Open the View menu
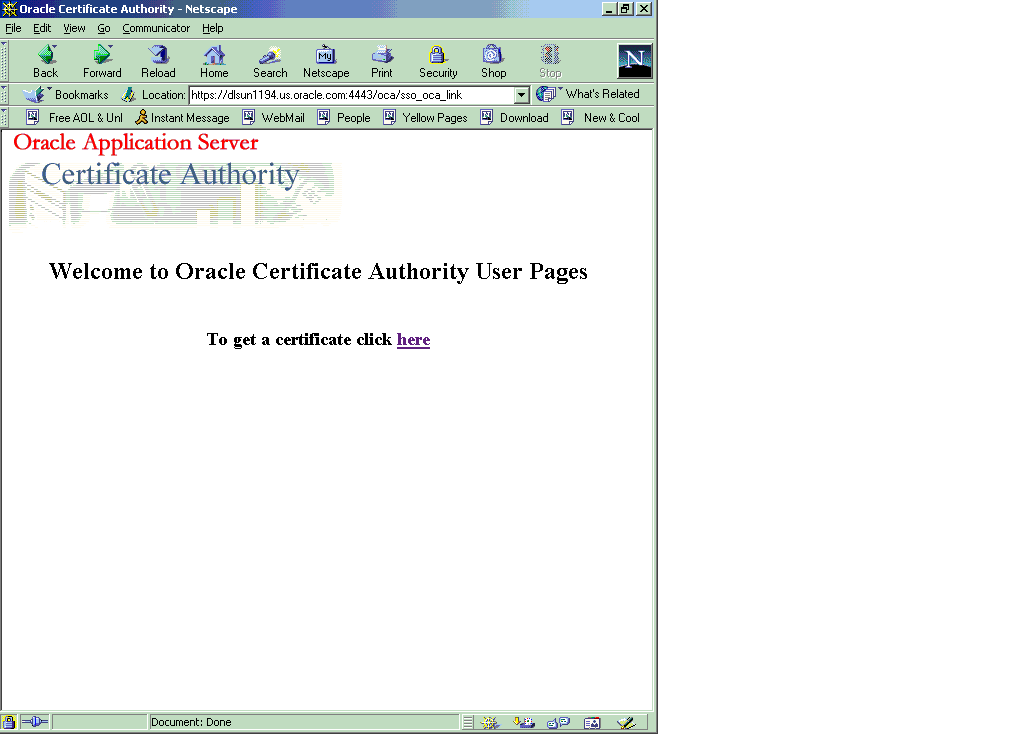Image resolution: width=1024 pixels, height=734 pixels. 74,28
